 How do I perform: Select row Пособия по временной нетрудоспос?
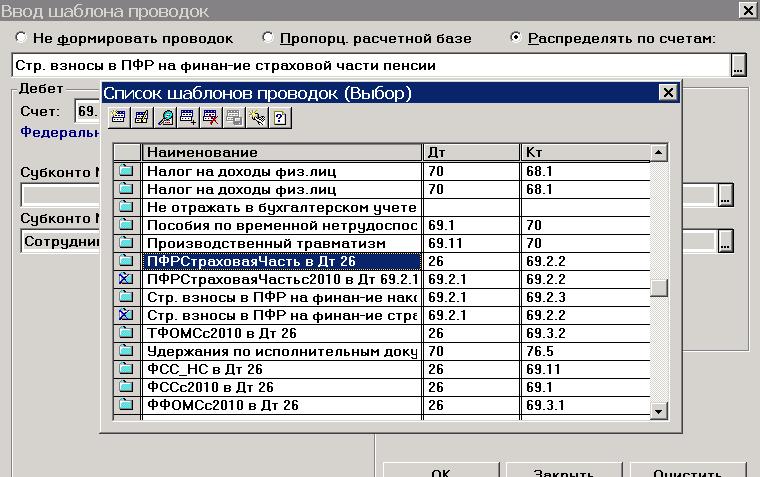coord(382,225)
